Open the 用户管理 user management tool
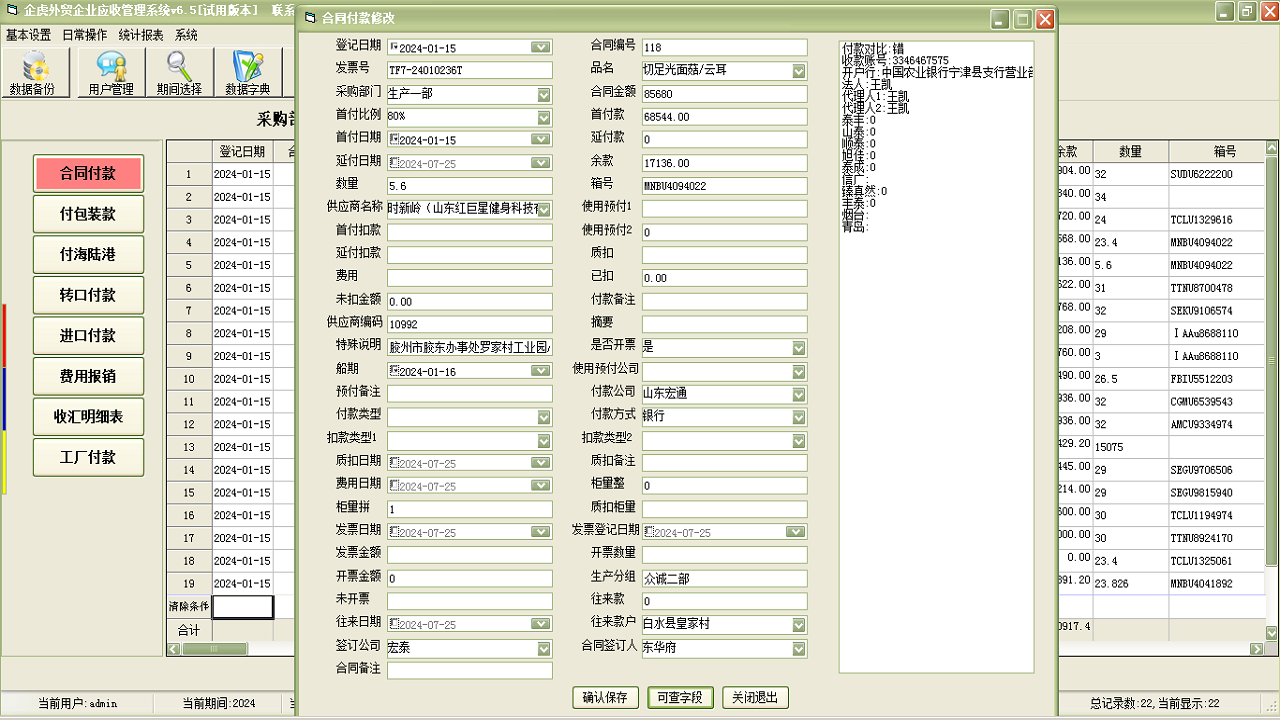This screenshot has height=720, width=1280. [x=111, y=72]
